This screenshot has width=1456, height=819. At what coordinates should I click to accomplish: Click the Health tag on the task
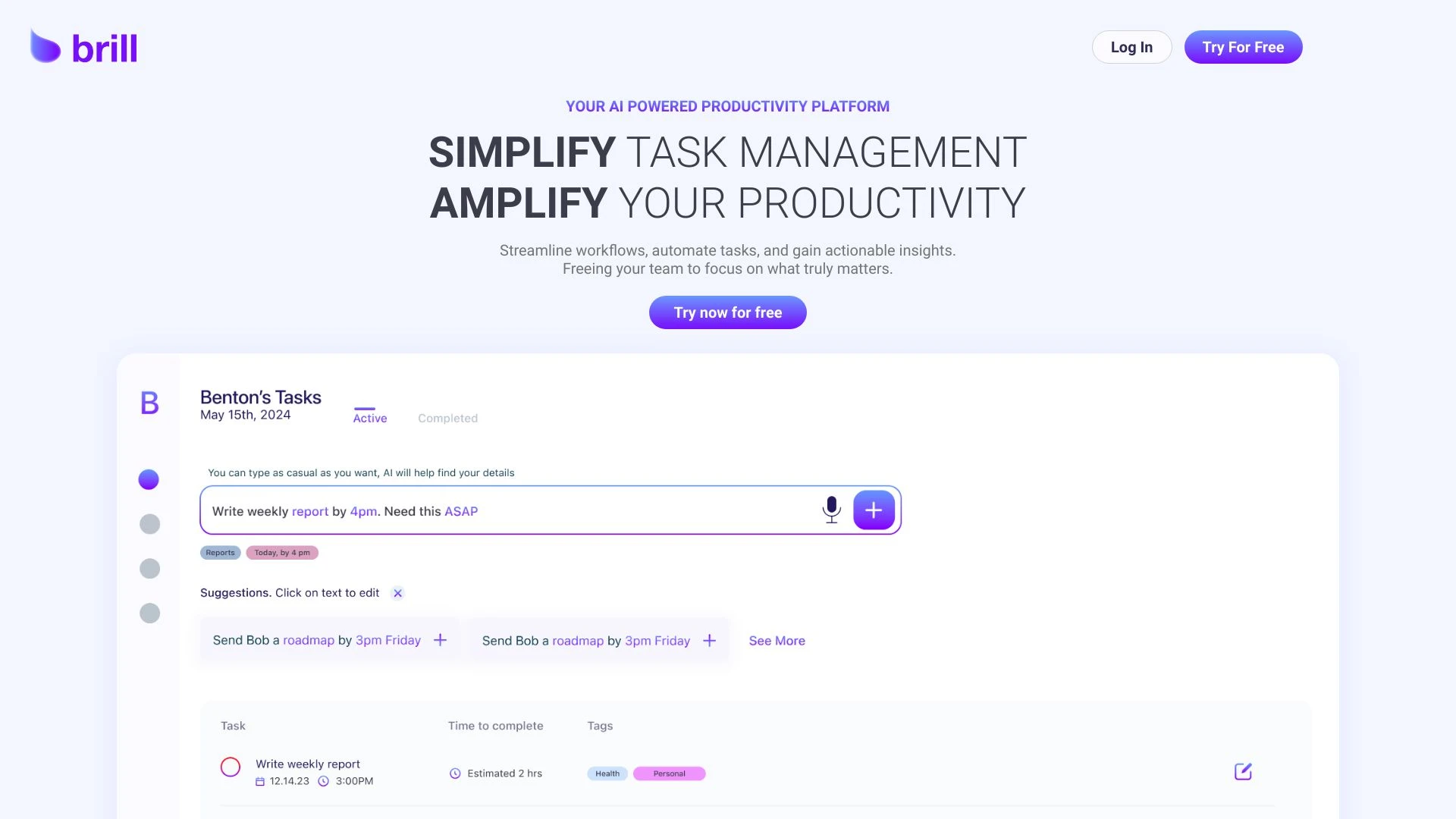[x=607, y=773]
